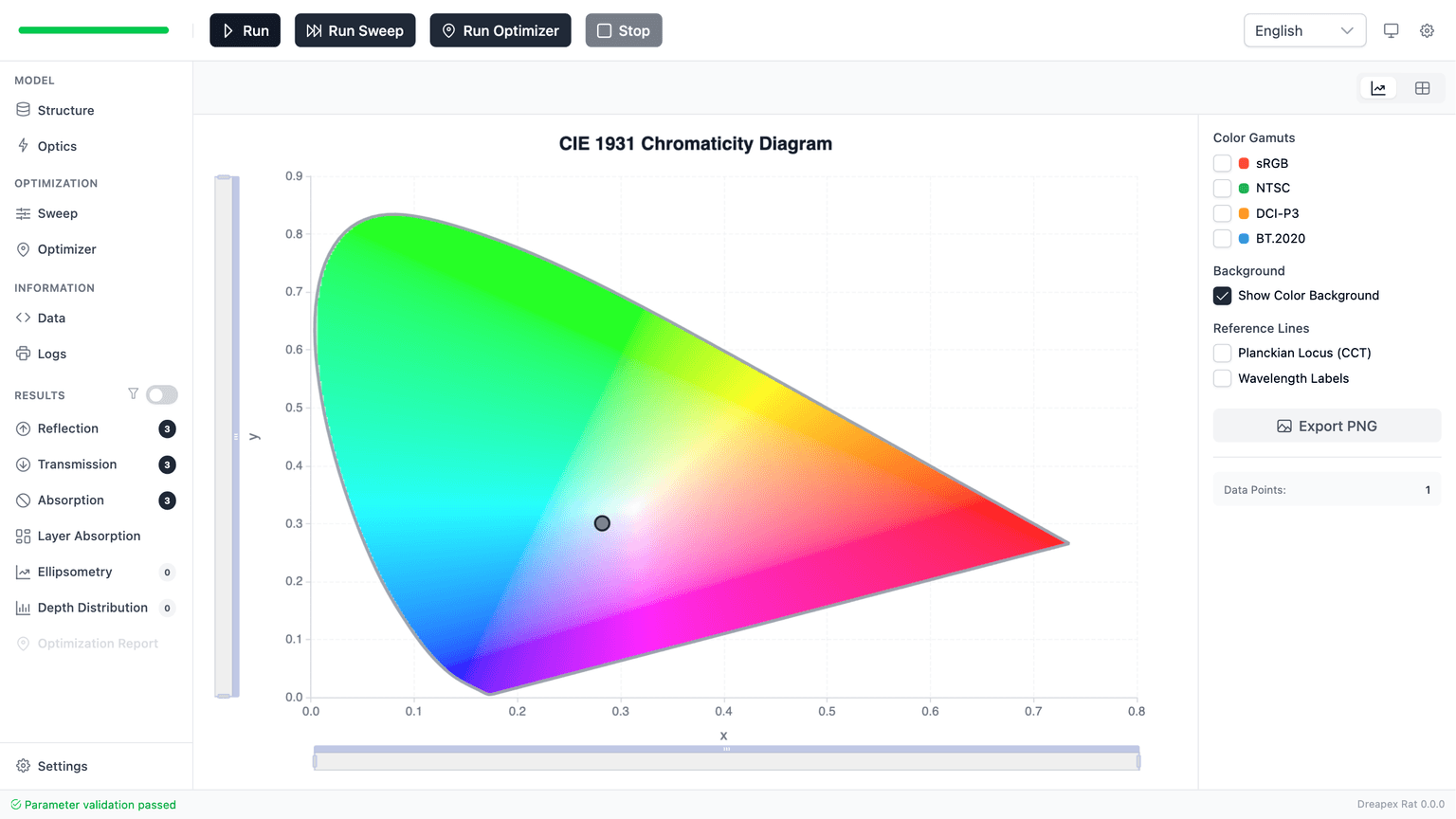Click the Run Optimizer button
Screen dimensions: 1456x819
coord(500,30)
